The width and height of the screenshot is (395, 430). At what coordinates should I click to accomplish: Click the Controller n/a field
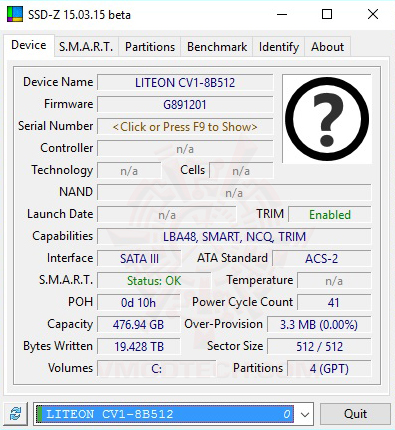(x=185, y=149)
